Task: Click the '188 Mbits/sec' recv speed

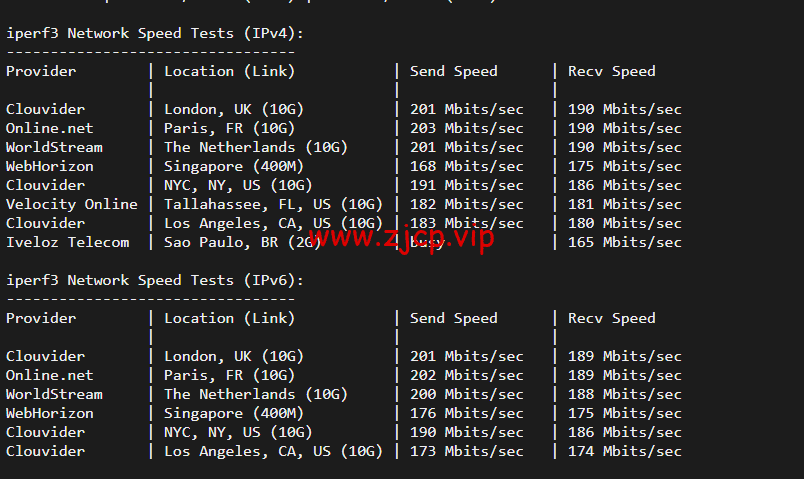Action: (x=625, y=394)
